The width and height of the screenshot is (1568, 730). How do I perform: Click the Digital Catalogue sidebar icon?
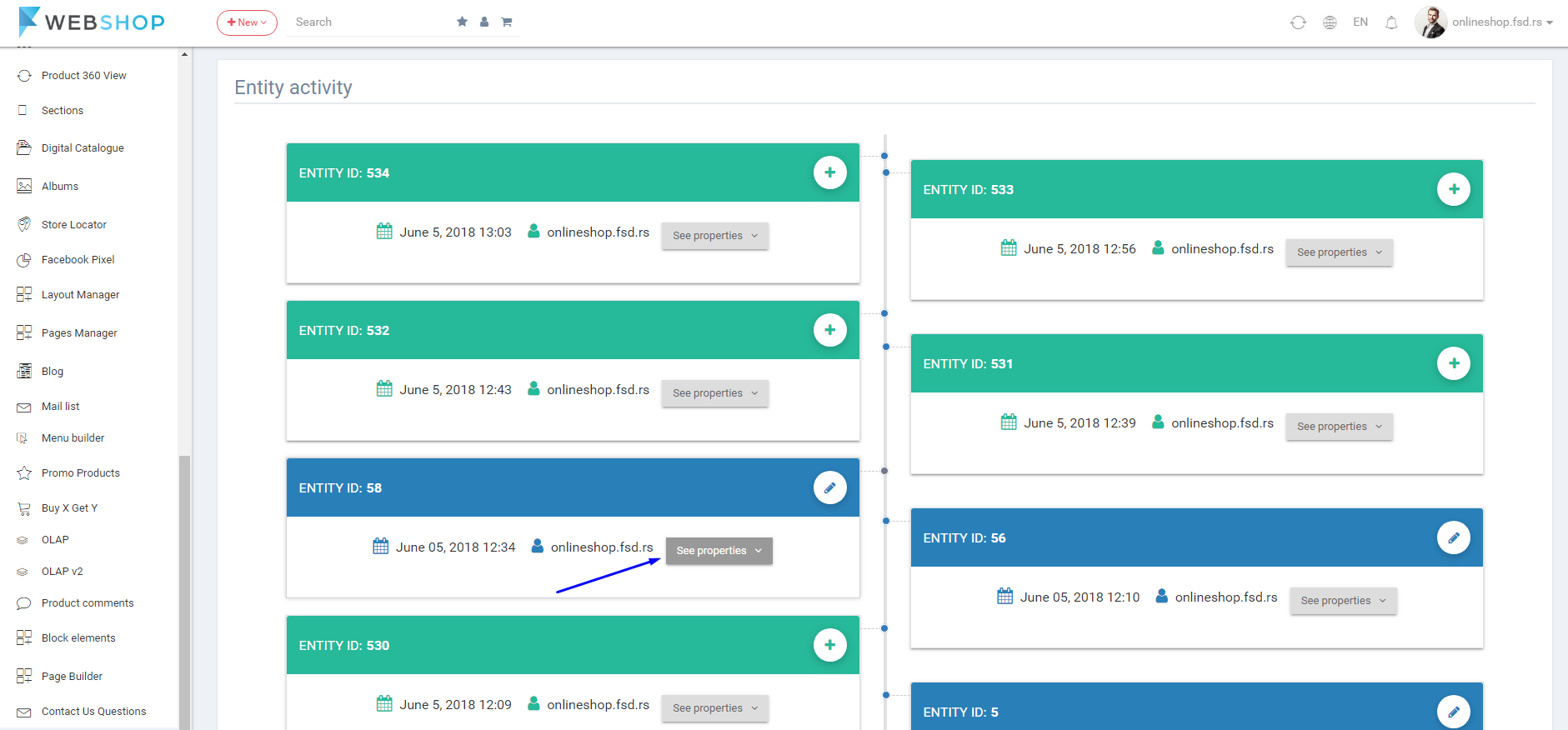[24, 147]
